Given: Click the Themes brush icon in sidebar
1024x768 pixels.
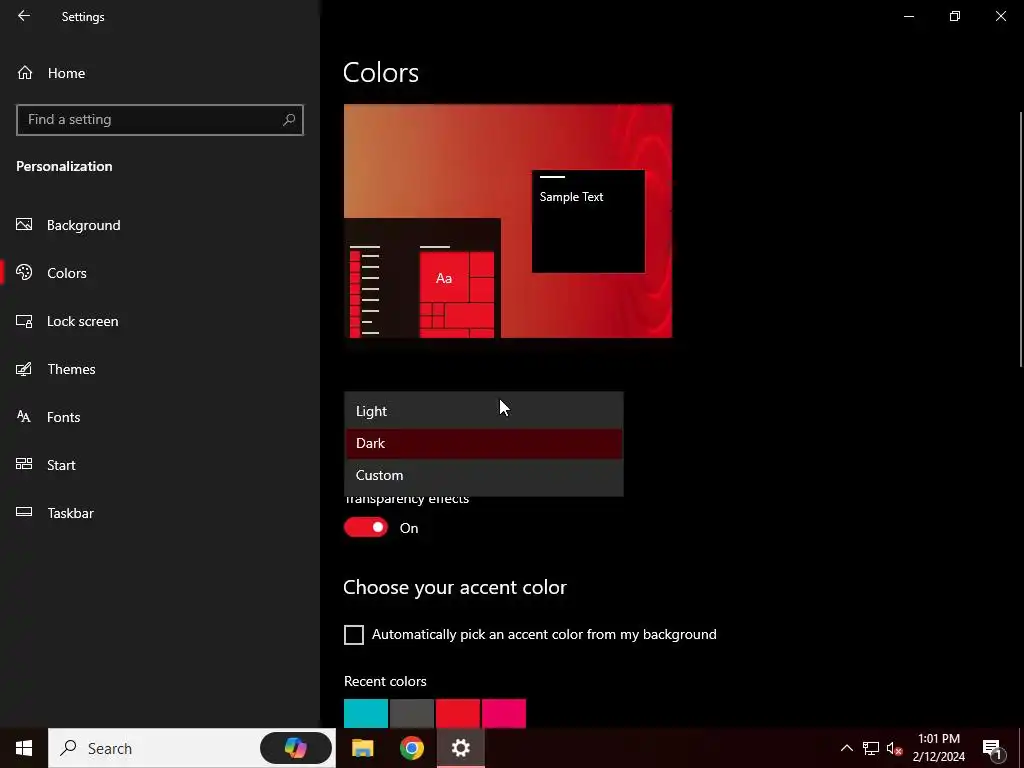Looking at the screenshot, I should tap(24, 369).
